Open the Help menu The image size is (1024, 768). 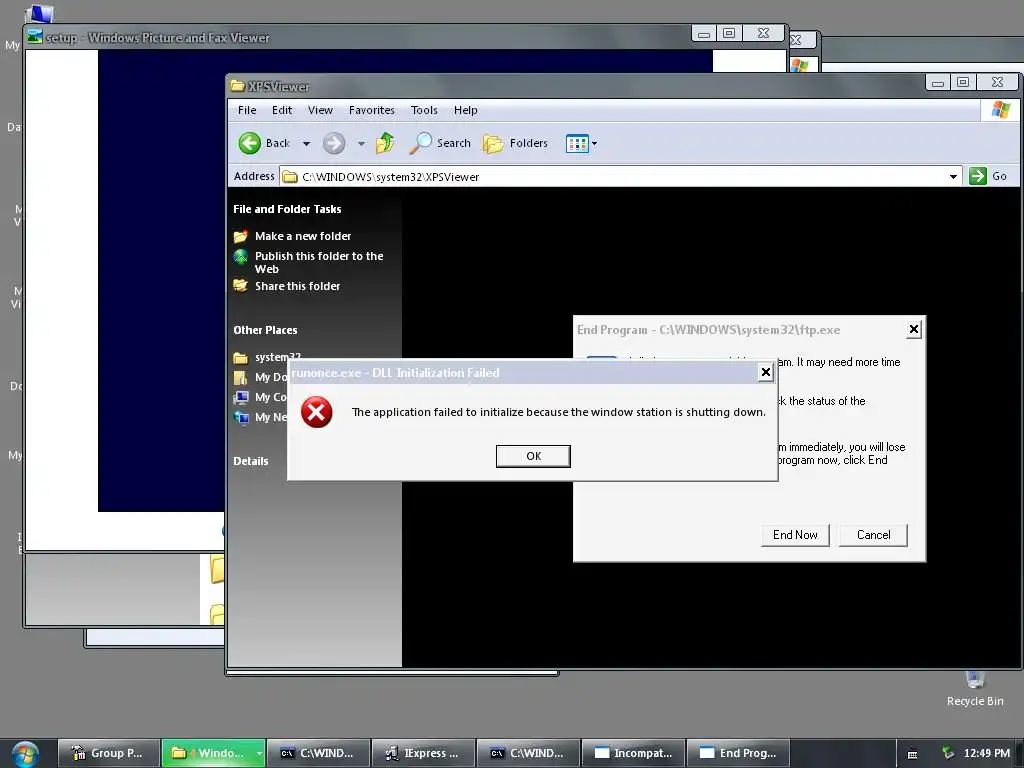click(x=466, y=110)
